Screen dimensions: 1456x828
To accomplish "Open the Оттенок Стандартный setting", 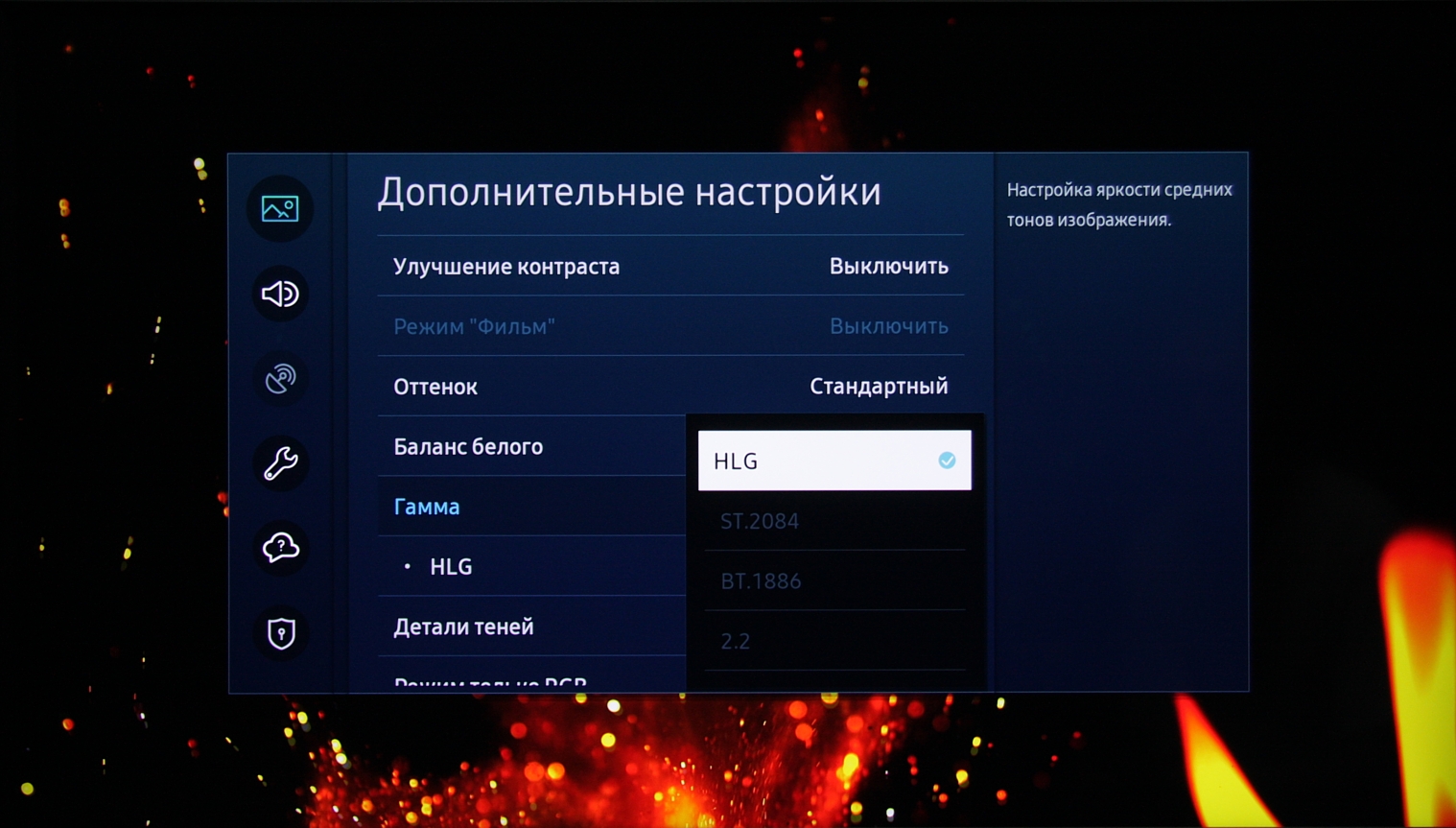I will pos(670,386).
